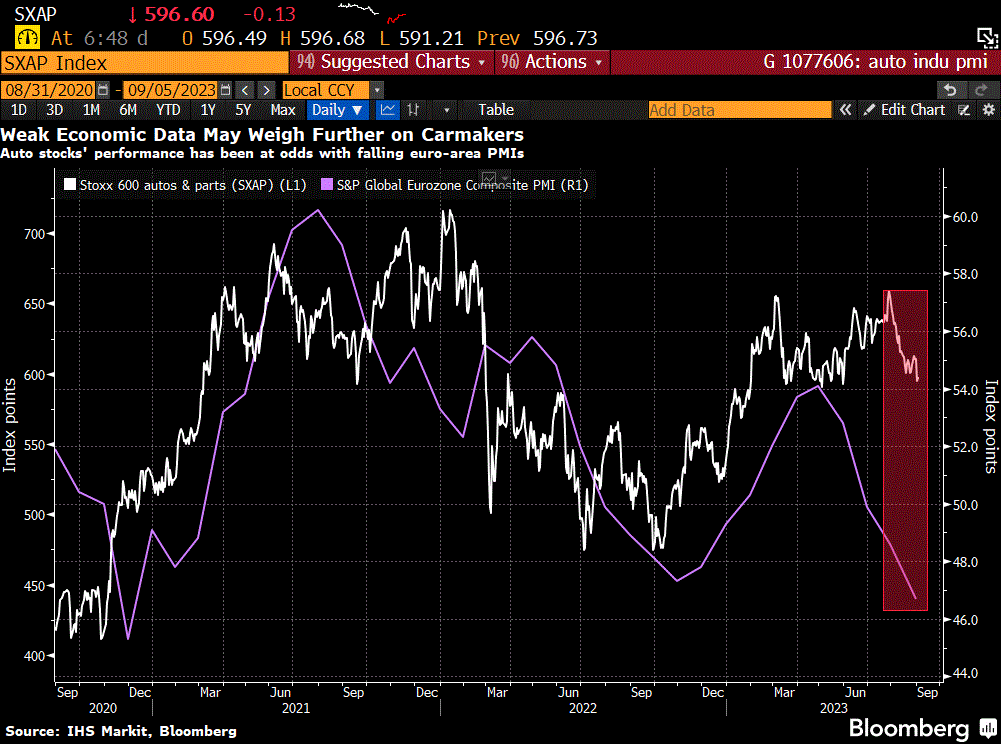This screenshot has height=744, width=1001.
Task: Click the start date field 08/31/2020
Action: (49, 90)
